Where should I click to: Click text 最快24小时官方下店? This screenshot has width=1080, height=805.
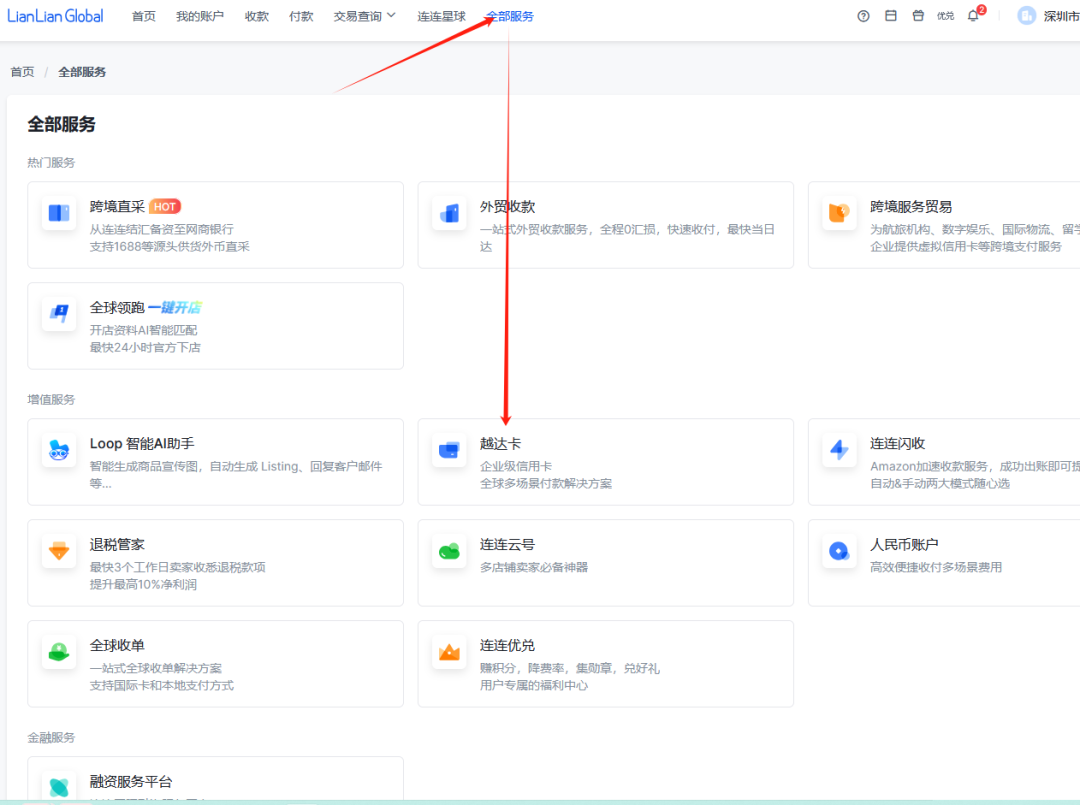click(x=145, y=347)
